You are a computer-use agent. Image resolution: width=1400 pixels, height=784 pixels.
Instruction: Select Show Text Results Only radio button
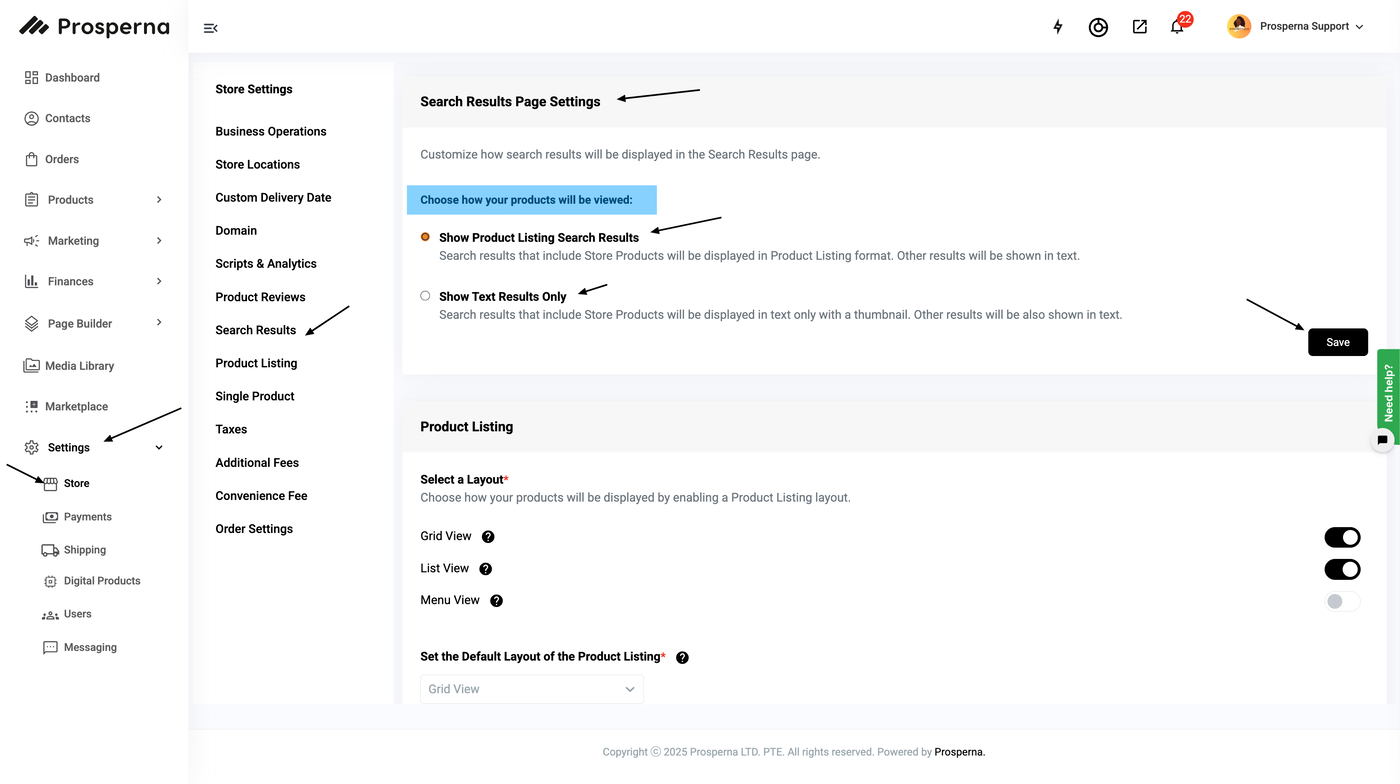coord(425,296)
